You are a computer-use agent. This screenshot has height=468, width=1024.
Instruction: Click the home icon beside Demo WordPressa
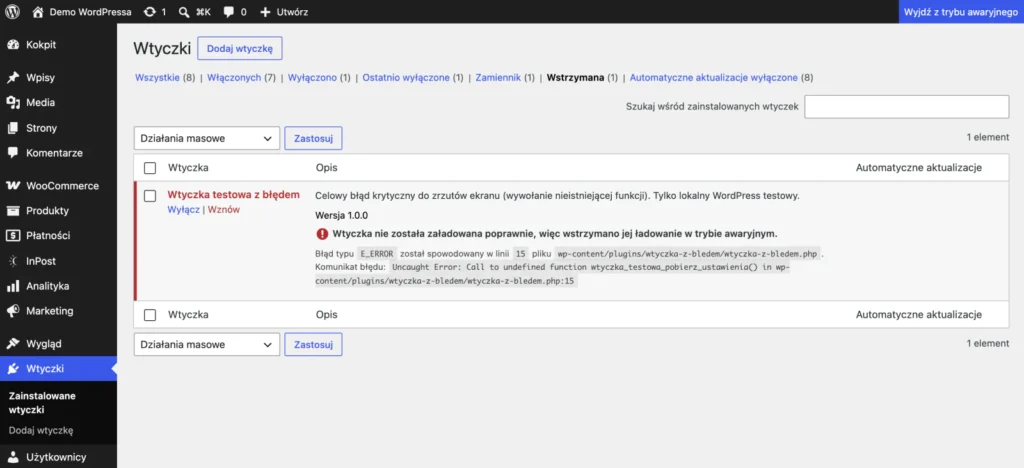[39, 12]
